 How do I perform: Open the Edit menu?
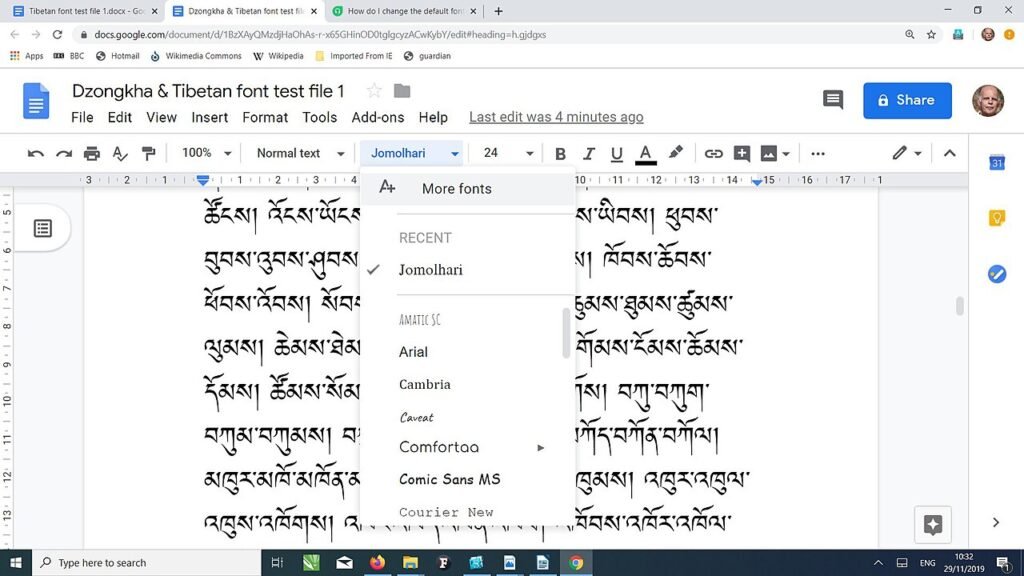(x=120, y=118)
